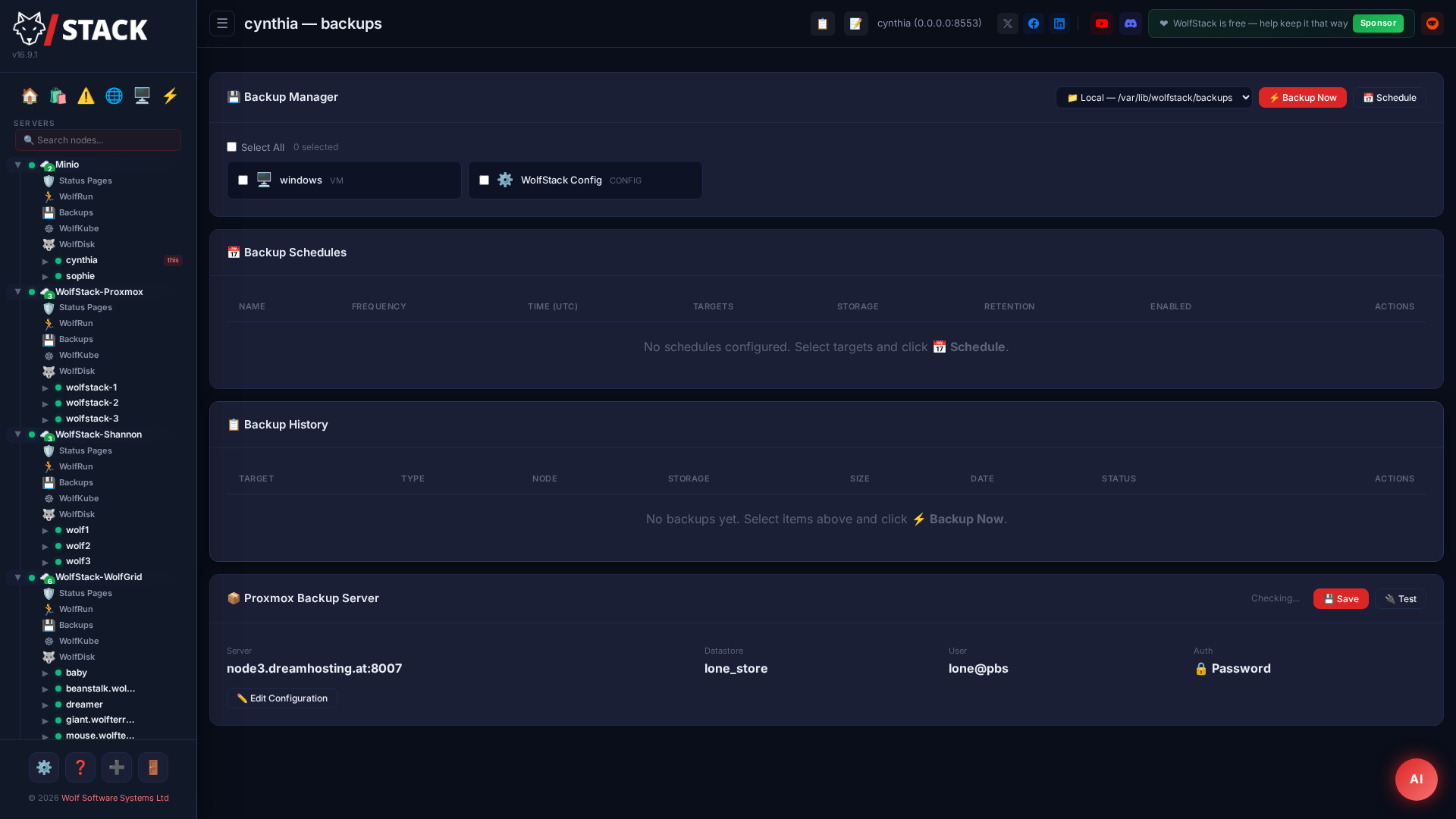The height and width of the screenshot is (819, 1456).
Task: Click the windows VM backup card
Action: (x=344, y=180)
